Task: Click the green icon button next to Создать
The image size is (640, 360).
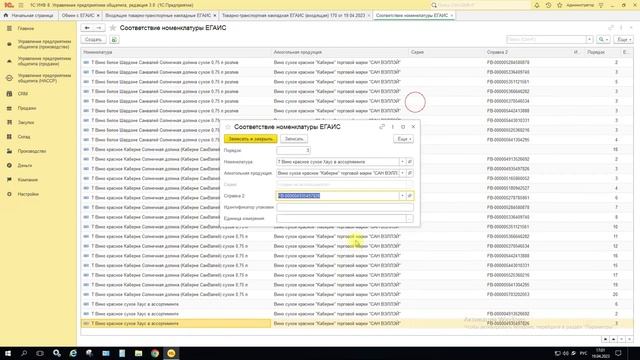Action: point(114,40)
